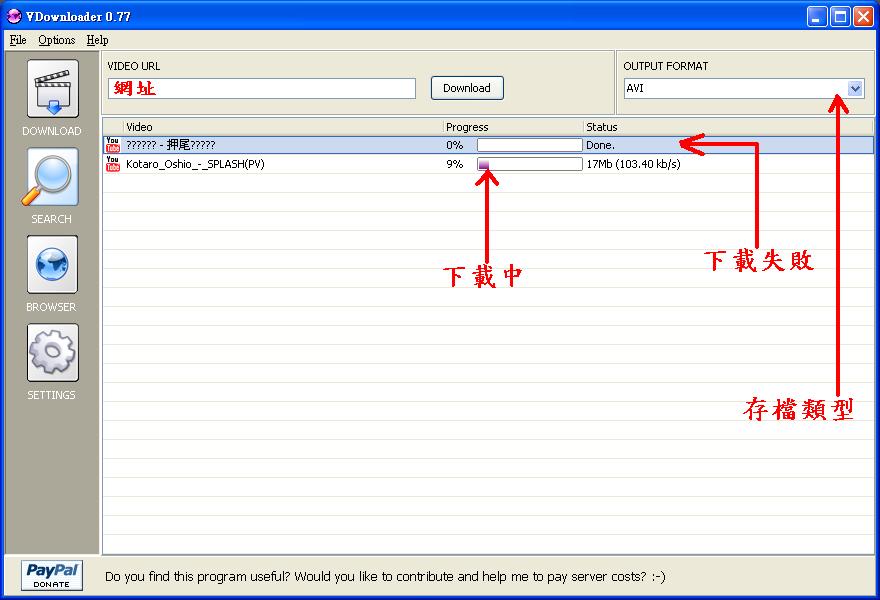The image size is (880, 600).
Task: Open the Options menu
Action: (57, 40)
